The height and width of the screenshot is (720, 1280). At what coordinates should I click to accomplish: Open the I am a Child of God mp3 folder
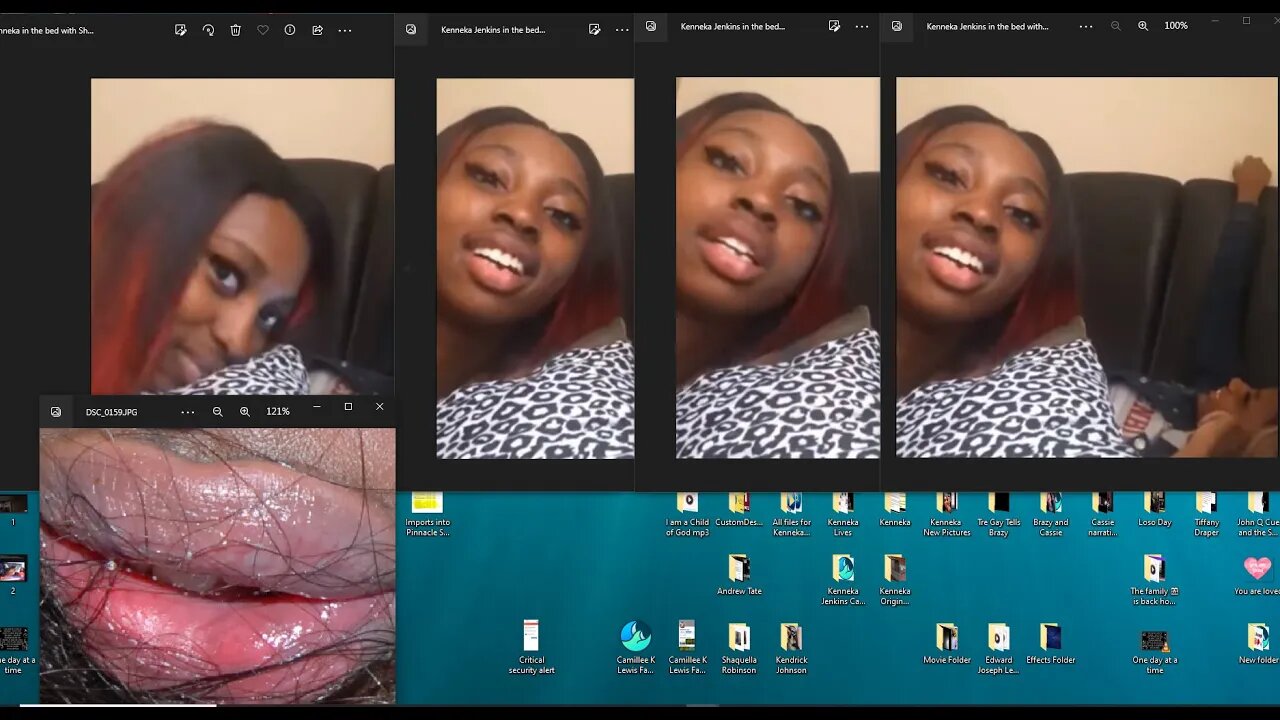click(687, 515)
